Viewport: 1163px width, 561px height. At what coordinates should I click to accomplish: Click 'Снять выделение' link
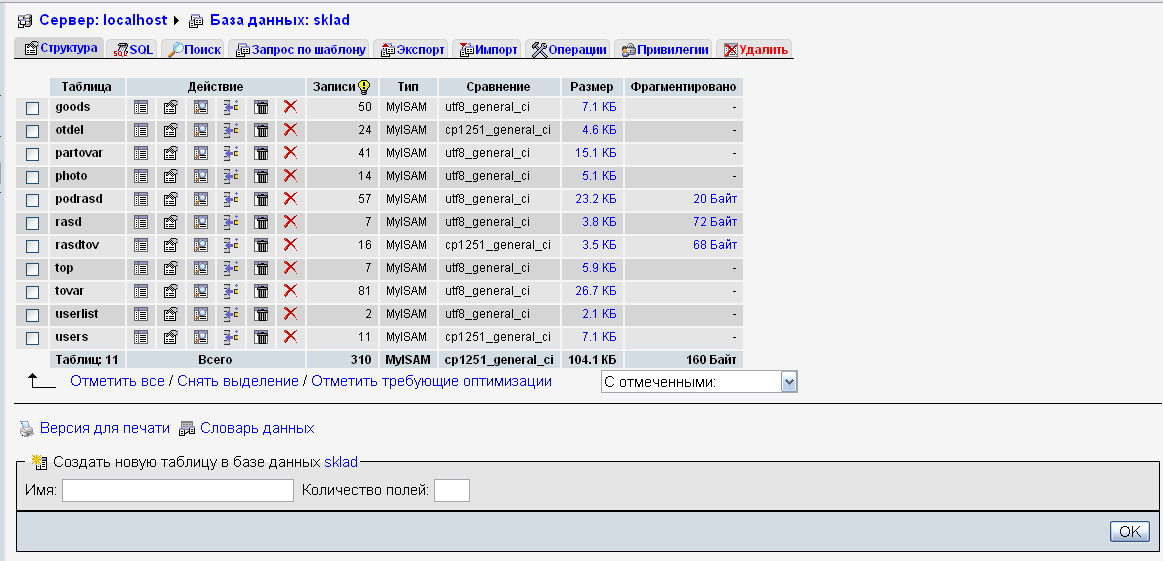(237, 381)
